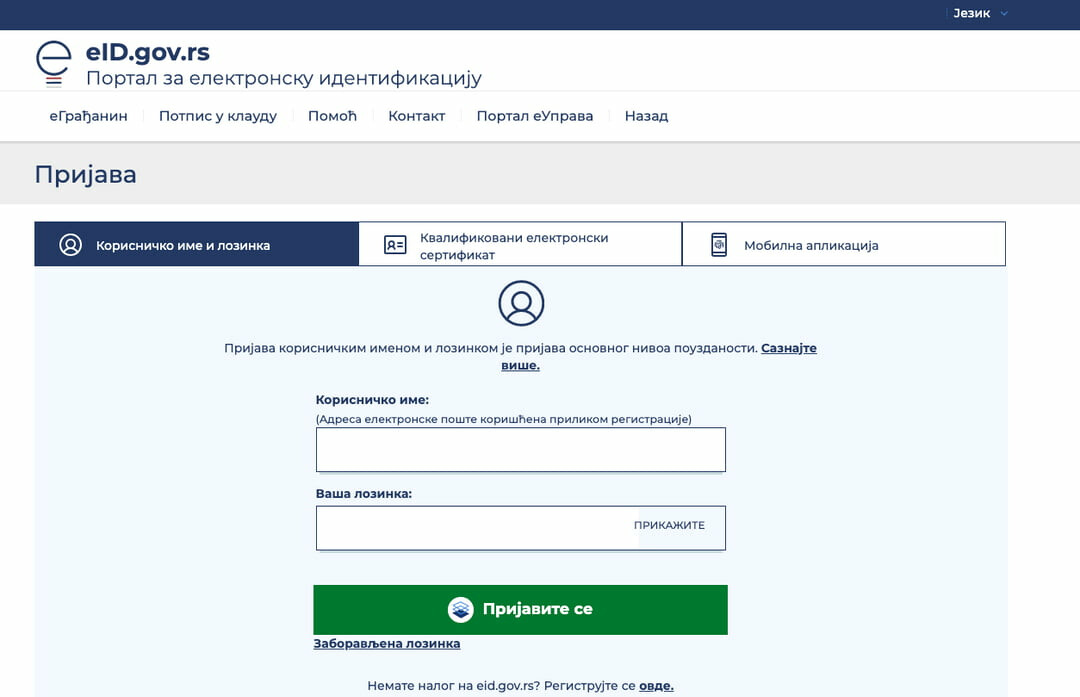
Task: Click the certificate card icon
Action: coord(395,245)
